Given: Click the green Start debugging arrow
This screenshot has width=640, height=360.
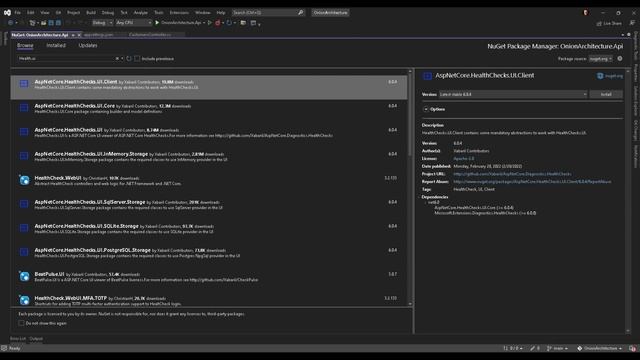Looking at the screenshot, I should coord(157,23).
